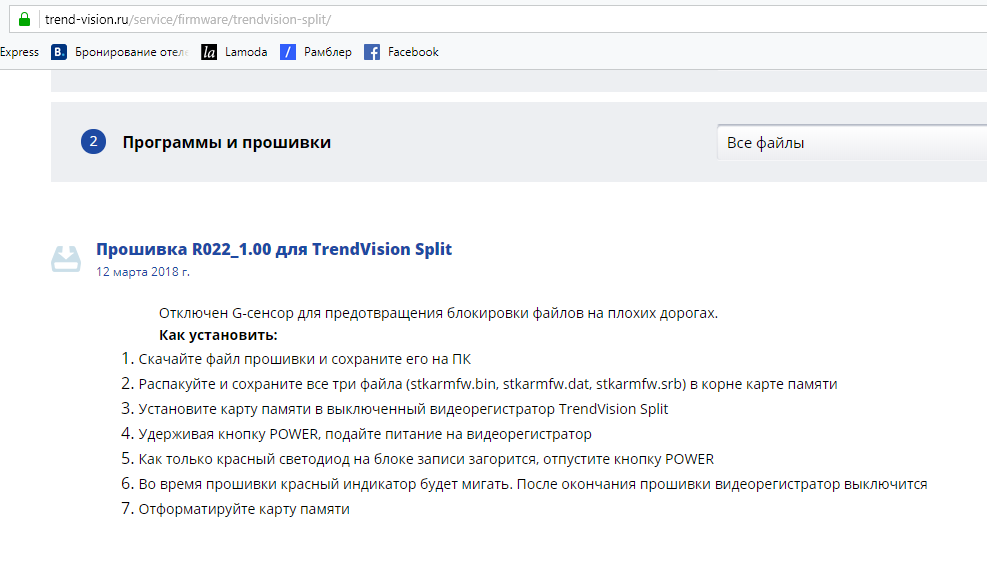Viewport: 987px width, 561px height.
Task: Open the Lamoda bookmark label
Action: click(246, 52)
